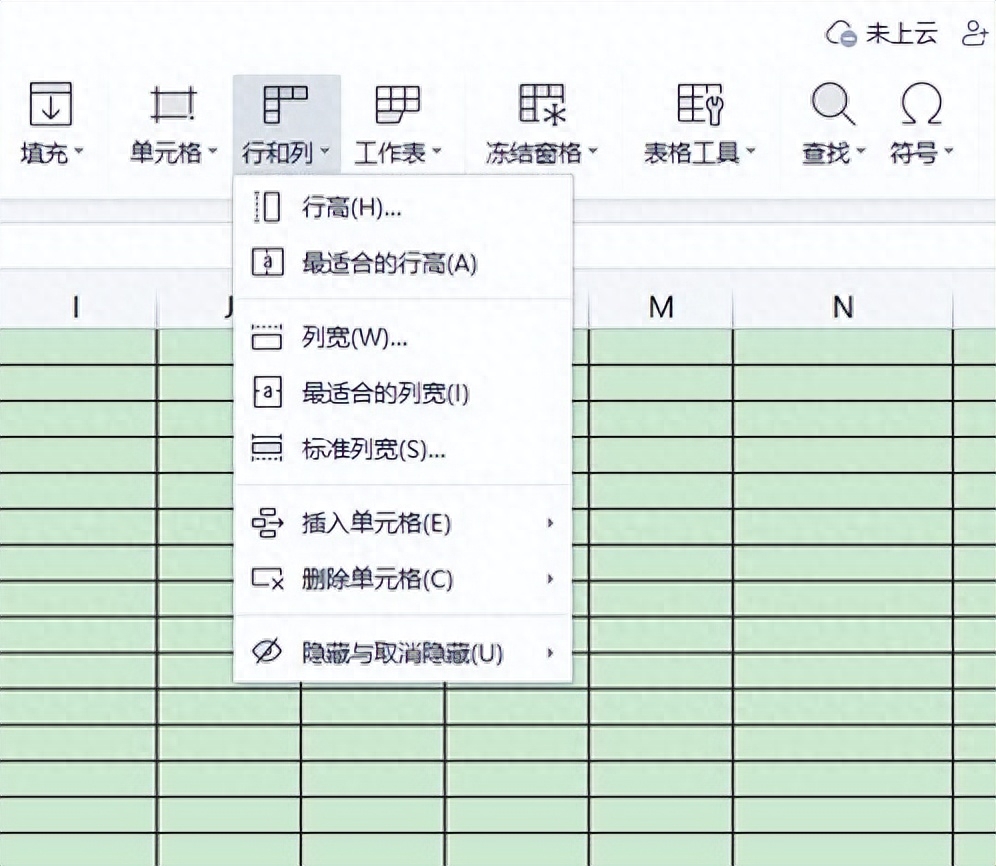Open the 冻结窗格 dropdown arrow

click(593, 151)
